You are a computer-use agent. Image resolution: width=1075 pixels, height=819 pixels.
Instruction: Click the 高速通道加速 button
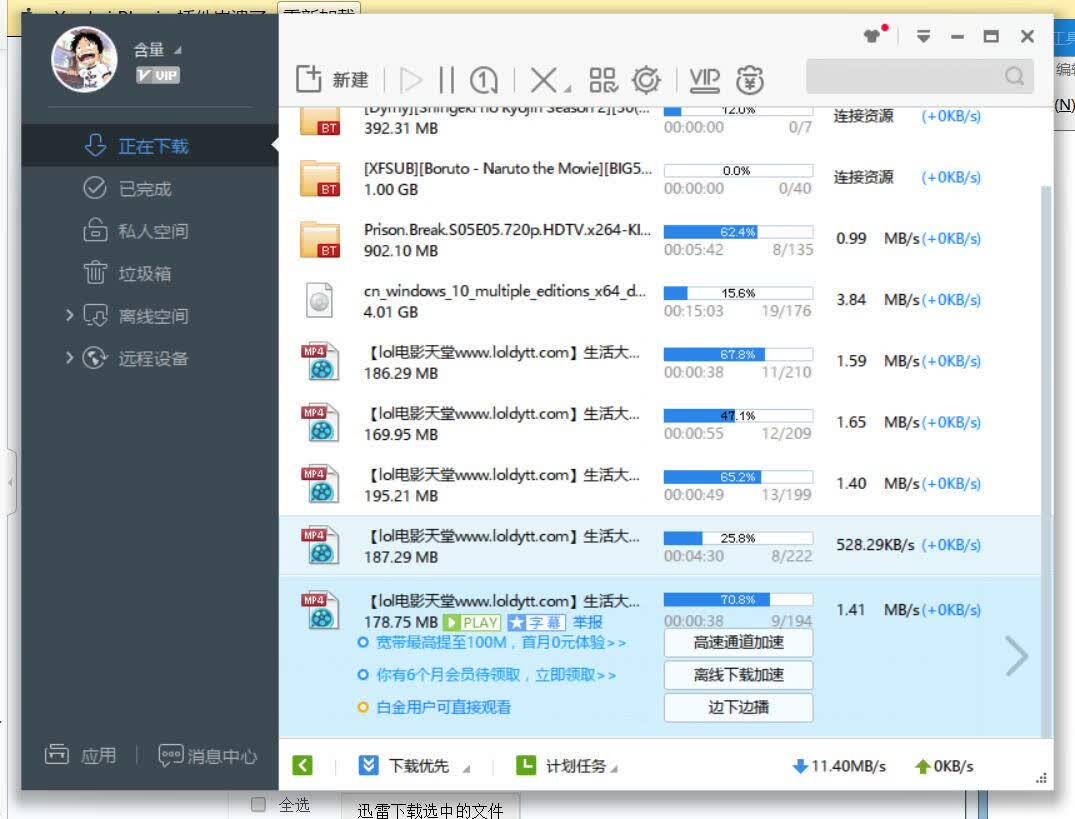pos(738,643)
